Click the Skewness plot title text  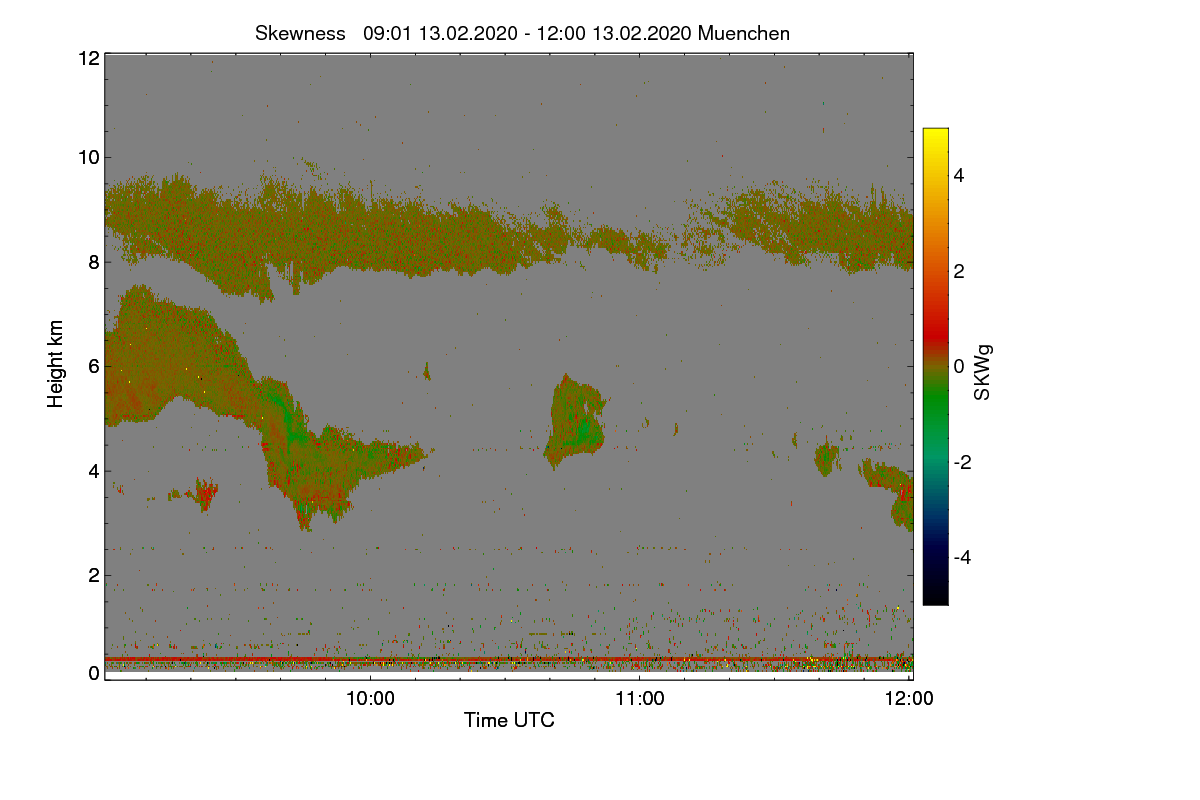(x=523, y=33)
